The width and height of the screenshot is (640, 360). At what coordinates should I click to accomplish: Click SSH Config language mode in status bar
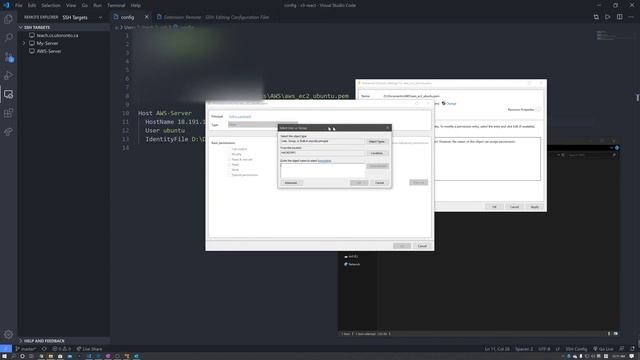pyautogui.click(x=576, y=349)
